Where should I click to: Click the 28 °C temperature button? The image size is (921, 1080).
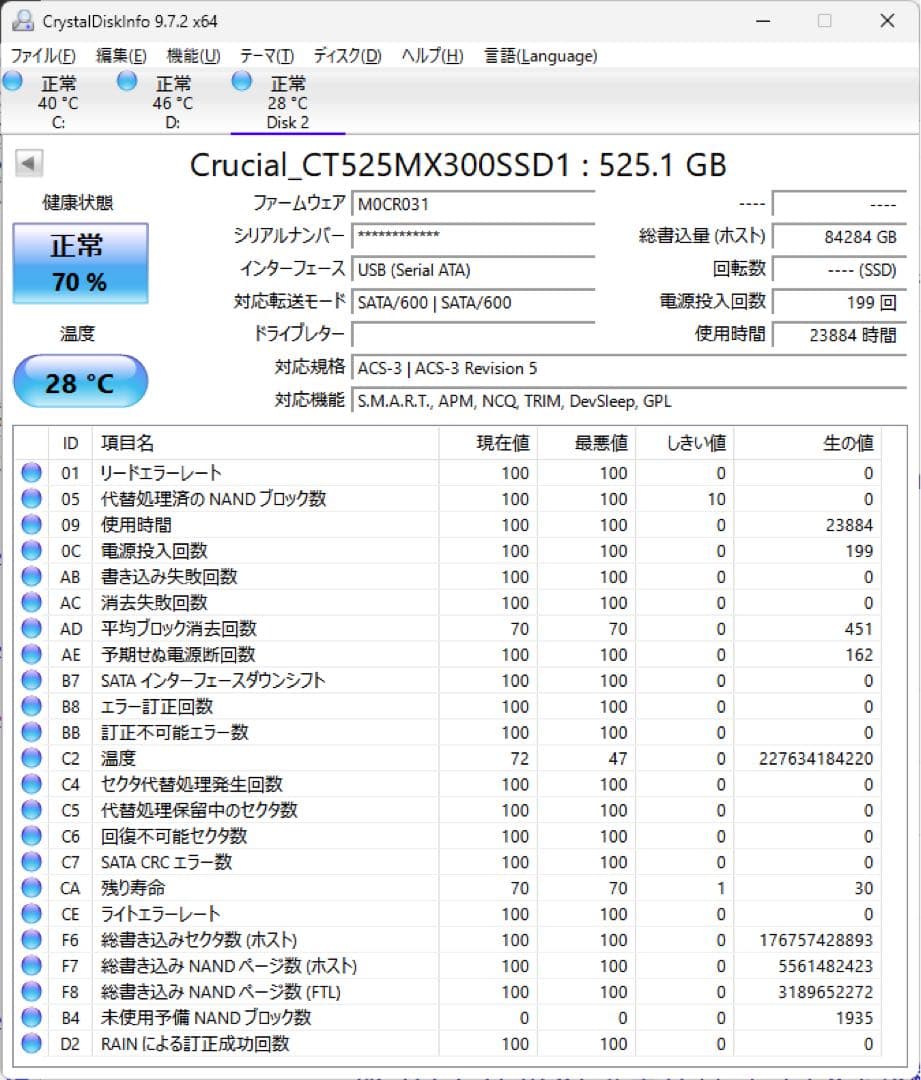click(x=80, y=382)
